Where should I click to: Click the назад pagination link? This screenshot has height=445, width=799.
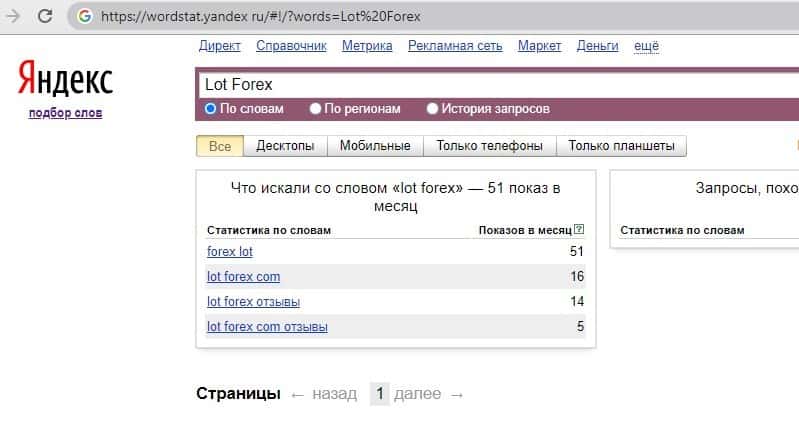pos(334,394)
